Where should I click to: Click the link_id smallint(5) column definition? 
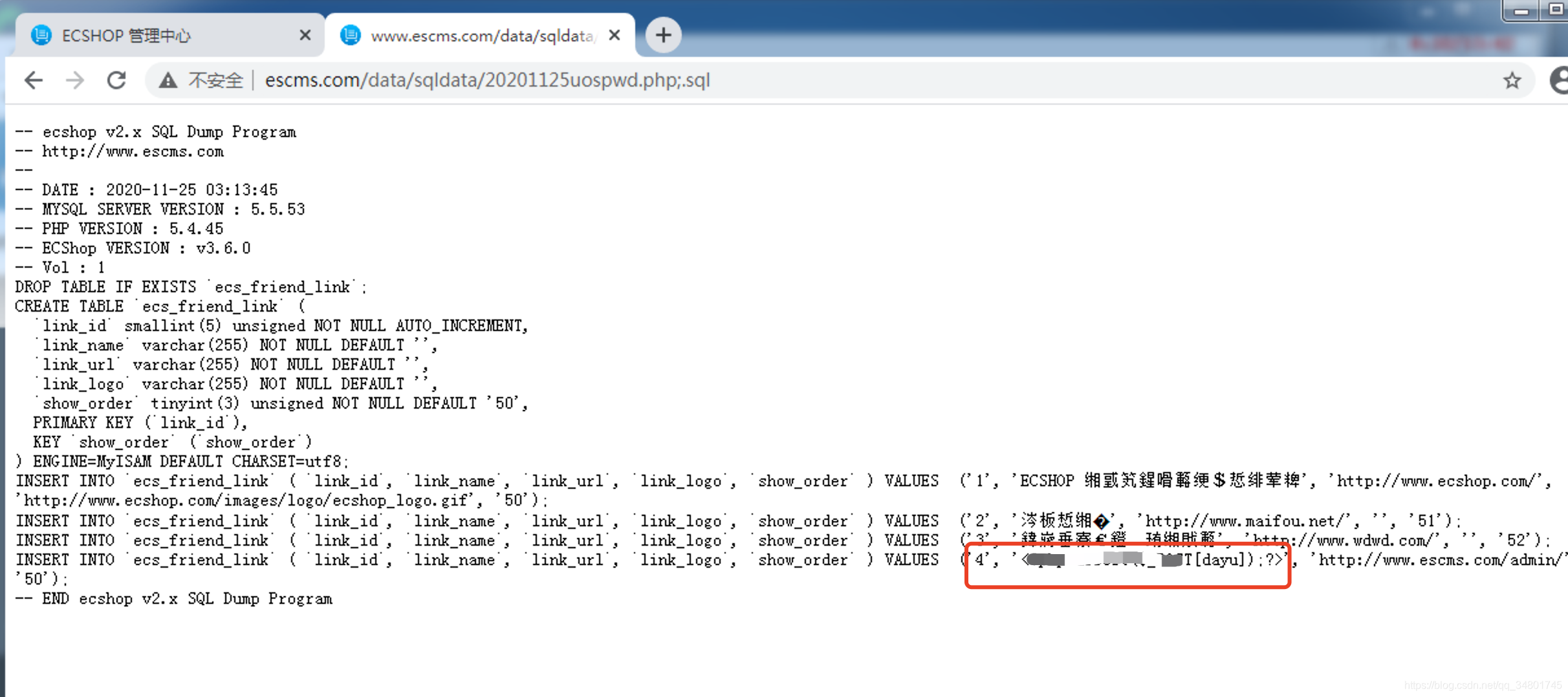[281, 326]
